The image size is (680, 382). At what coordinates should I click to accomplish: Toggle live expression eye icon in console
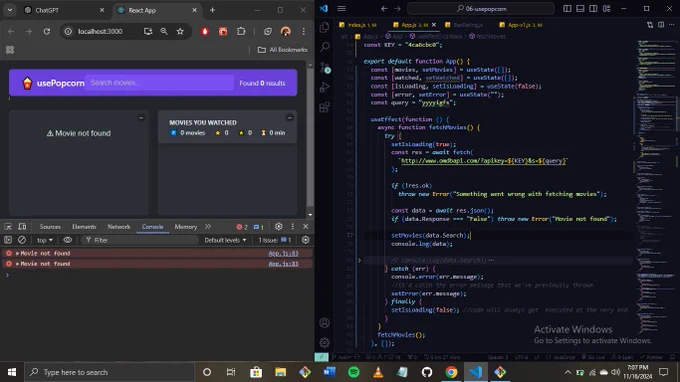point(67,240)
